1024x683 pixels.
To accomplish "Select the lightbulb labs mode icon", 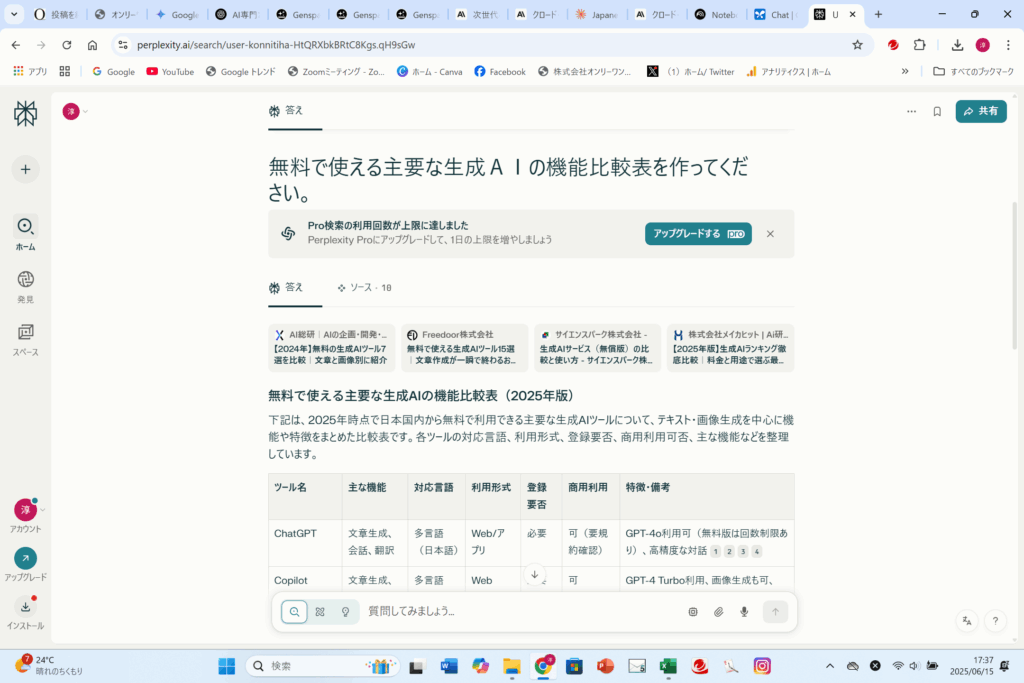I will pos(345,612).
